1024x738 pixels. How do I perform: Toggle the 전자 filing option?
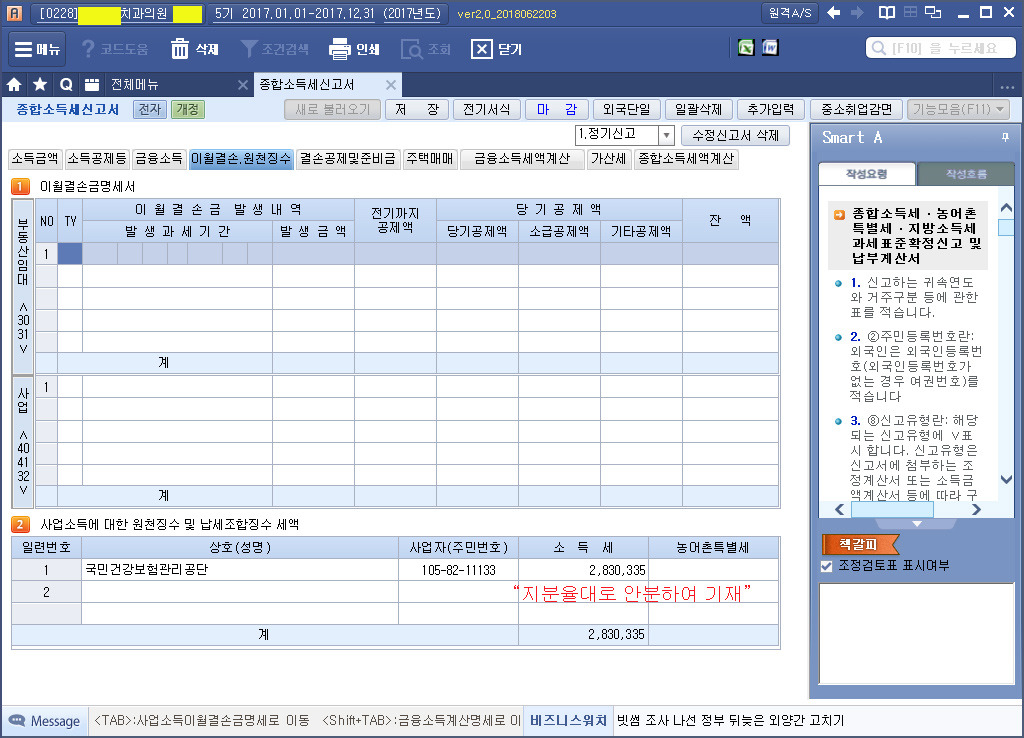click(150, 110)
